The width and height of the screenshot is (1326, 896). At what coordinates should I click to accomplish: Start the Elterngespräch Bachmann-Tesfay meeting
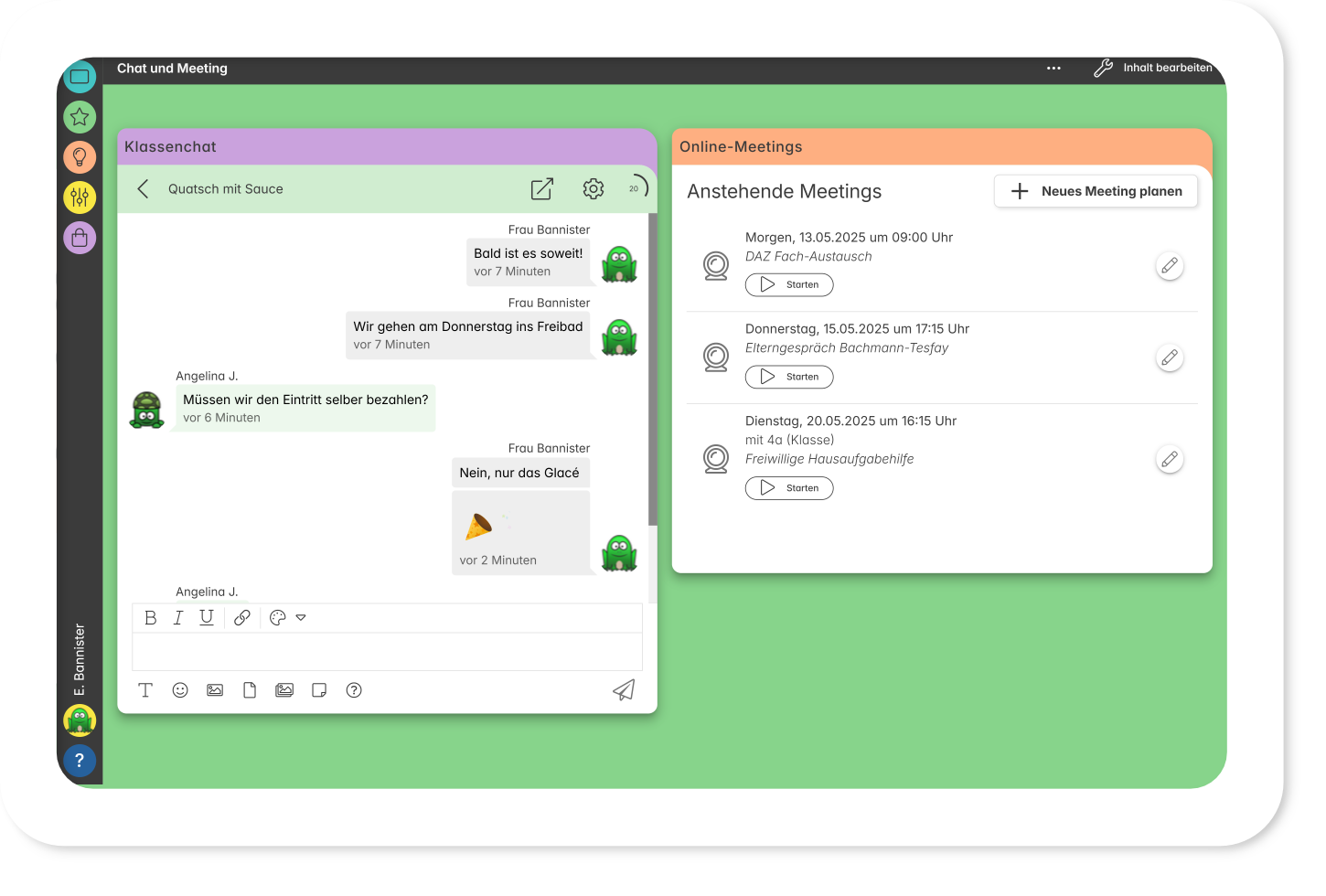[789, 377]
